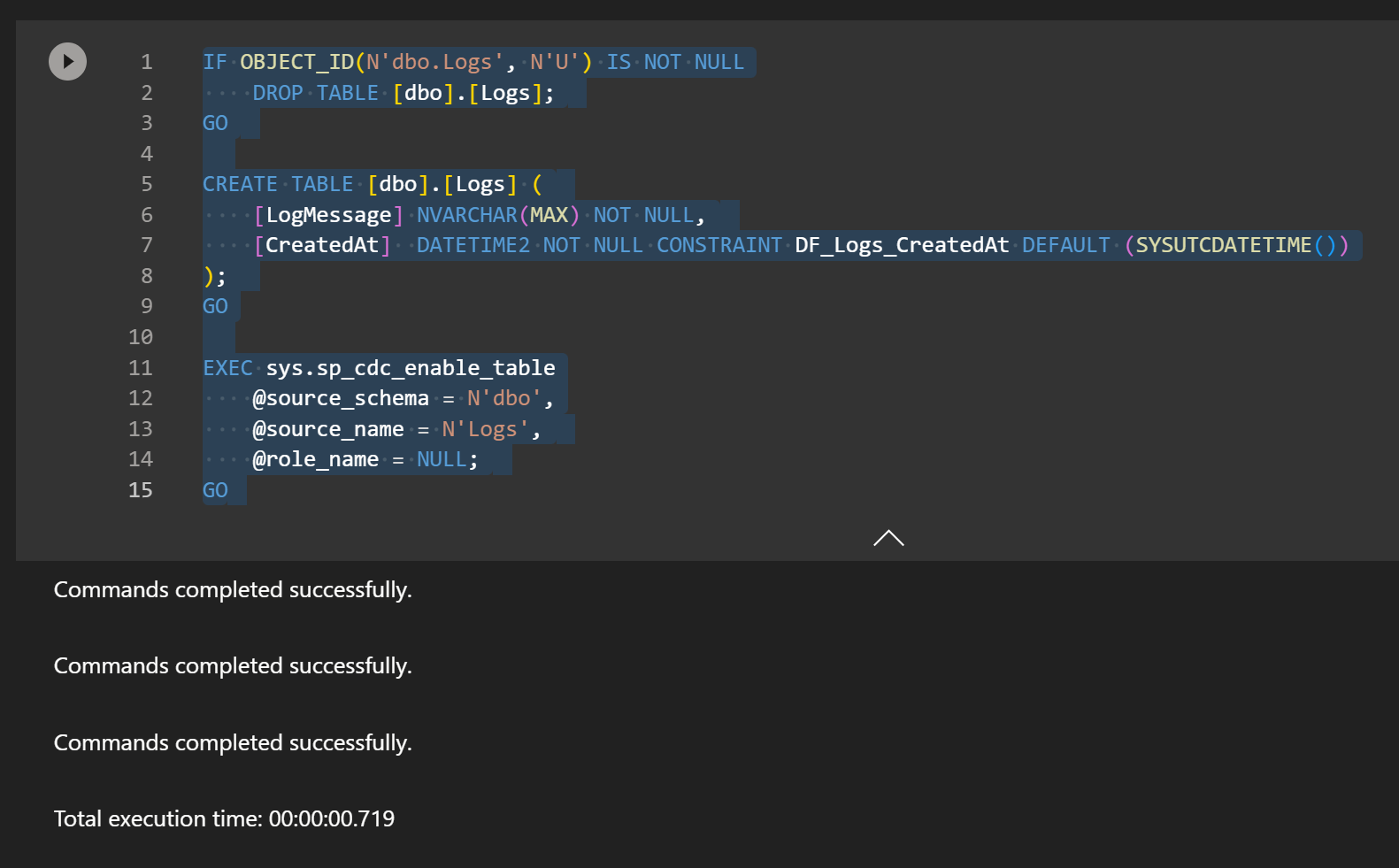Click the empty line 4 in editor

point(219,154)
